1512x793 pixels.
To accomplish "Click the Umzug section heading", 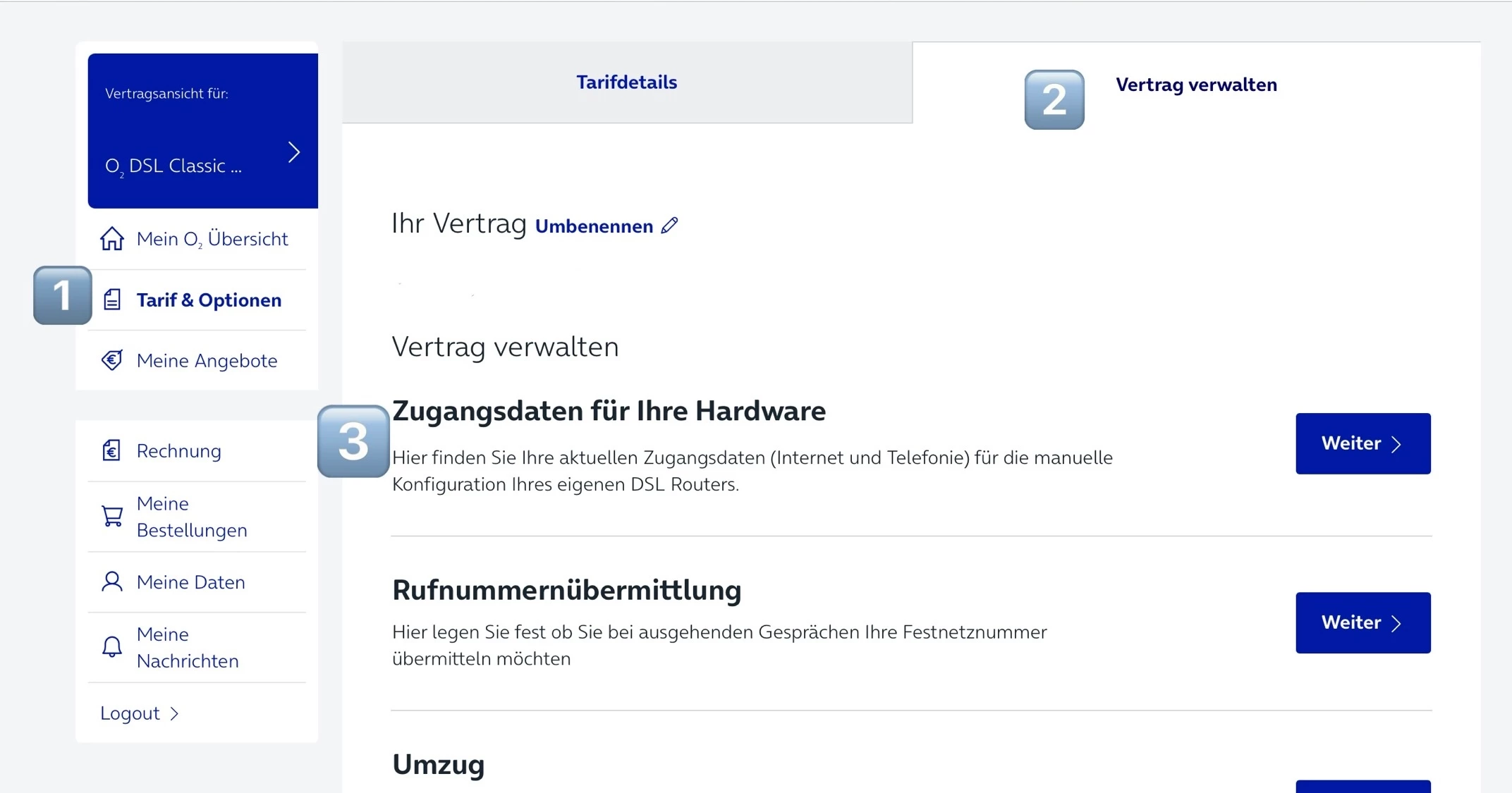I will [439, 765].
